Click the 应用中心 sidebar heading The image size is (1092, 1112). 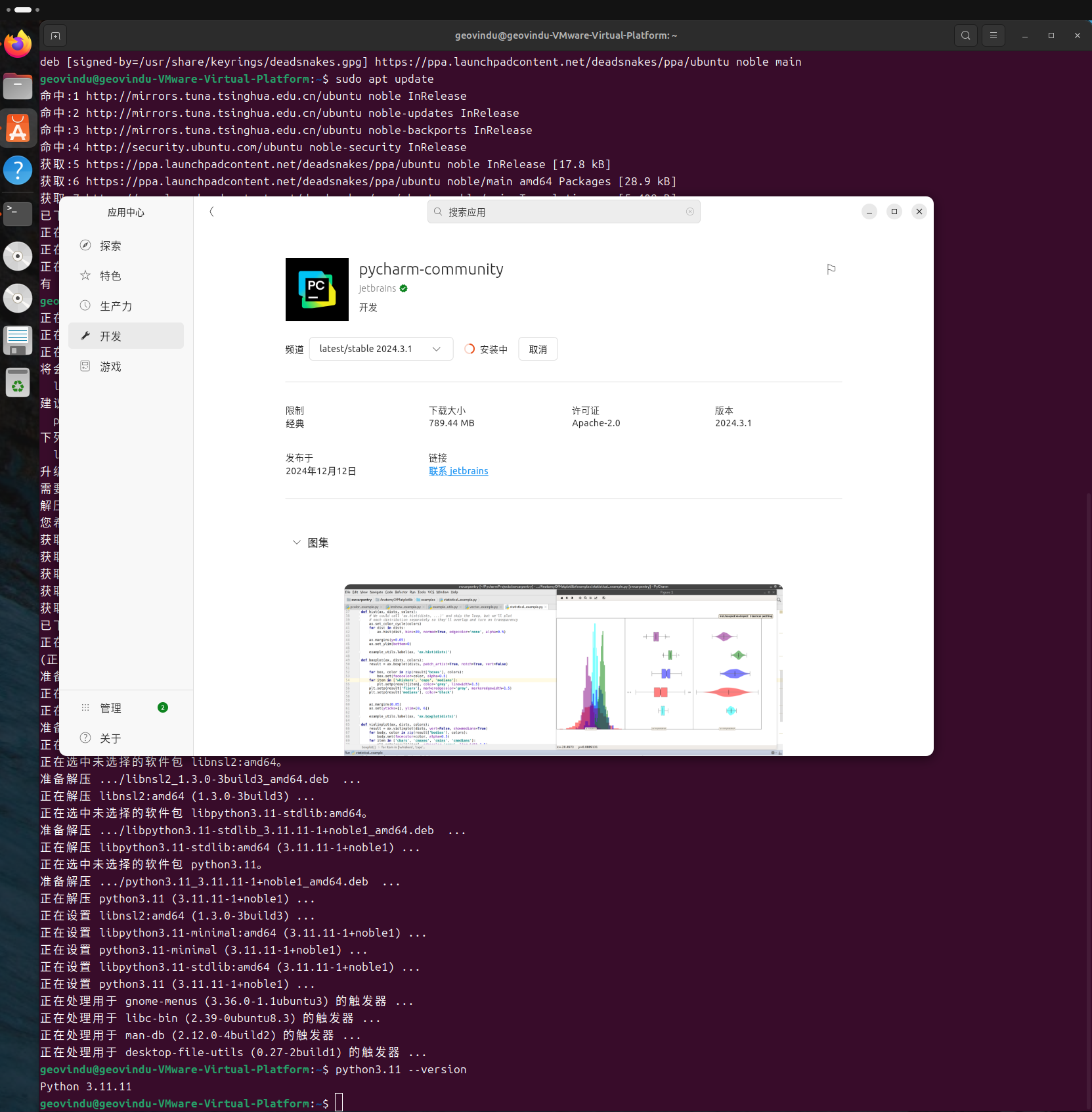[126, 212]
